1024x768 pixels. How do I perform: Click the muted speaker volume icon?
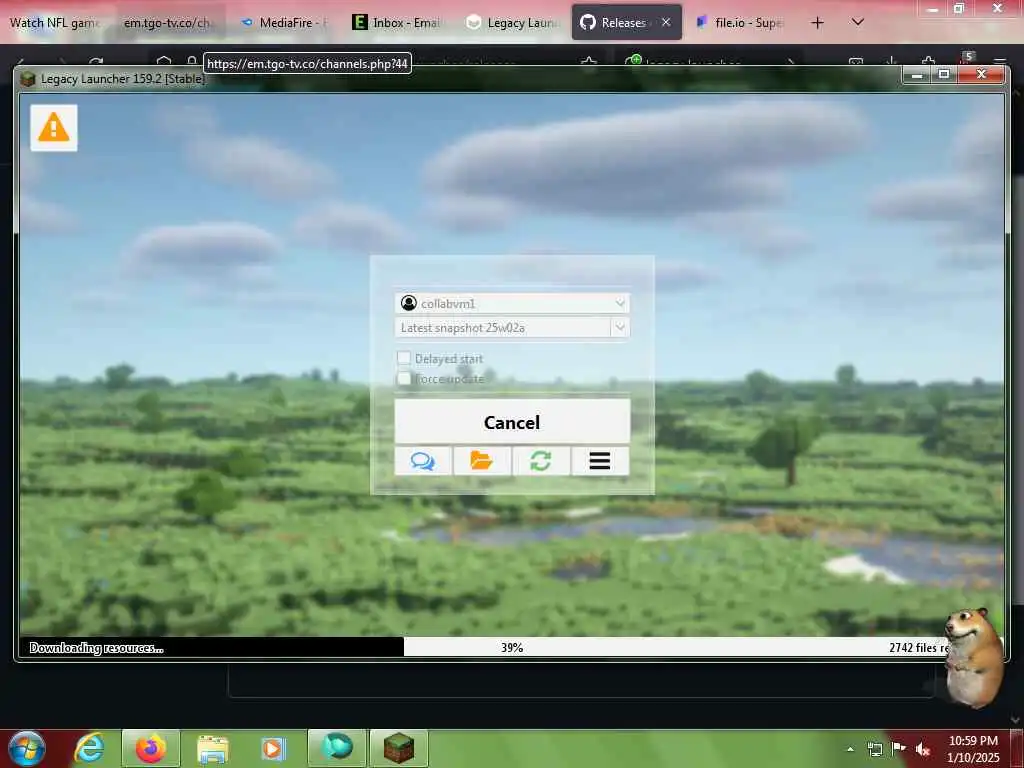click(x=923, y=749)
